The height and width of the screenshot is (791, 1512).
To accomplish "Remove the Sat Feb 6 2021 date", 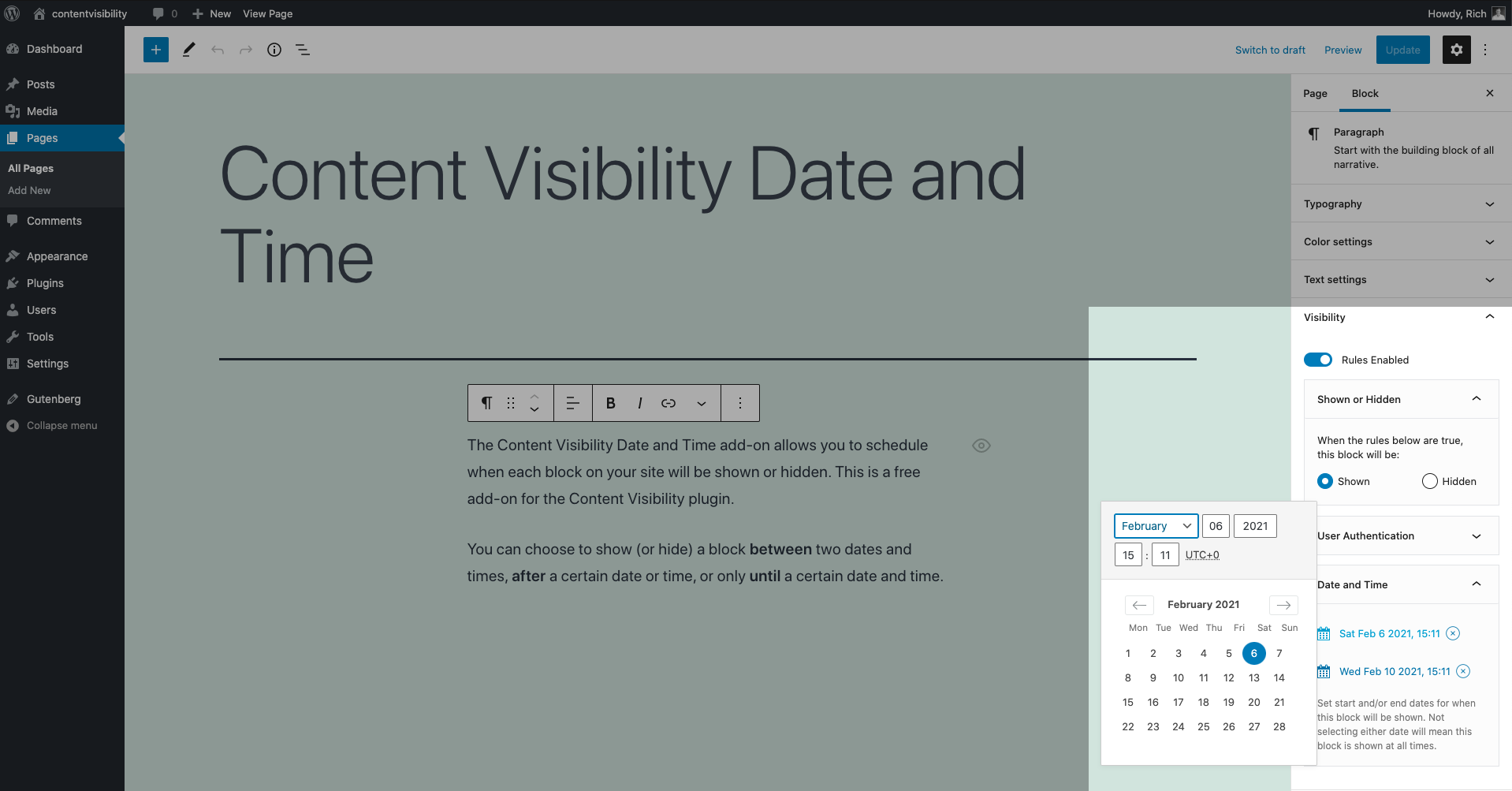I will point(1453,633).
